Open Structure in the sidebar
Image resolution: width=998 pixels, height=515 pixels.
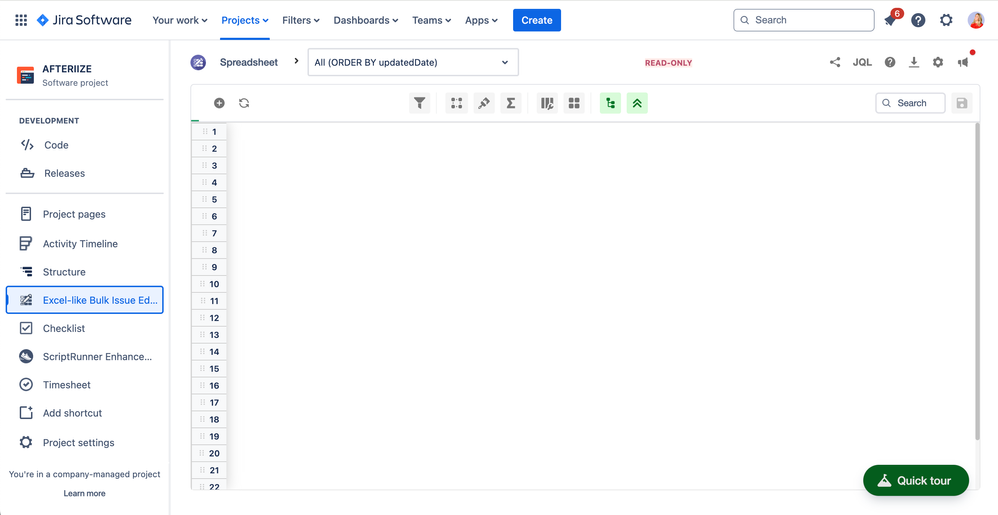[x=85, y=272]
